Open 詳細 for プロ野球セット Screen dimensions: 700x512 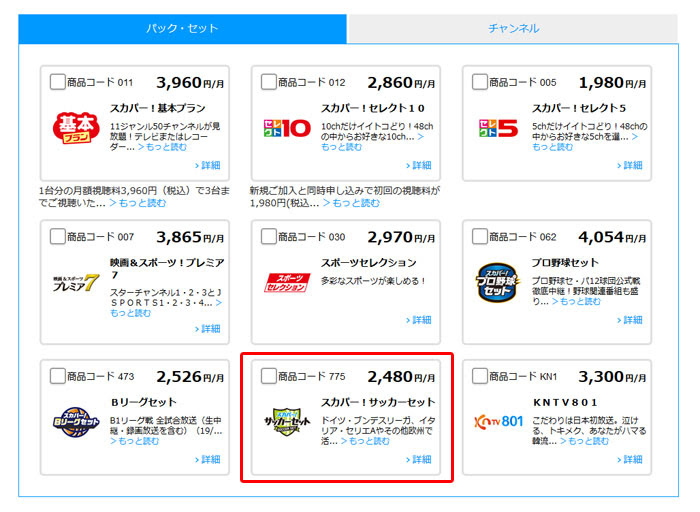coord(630,320)
